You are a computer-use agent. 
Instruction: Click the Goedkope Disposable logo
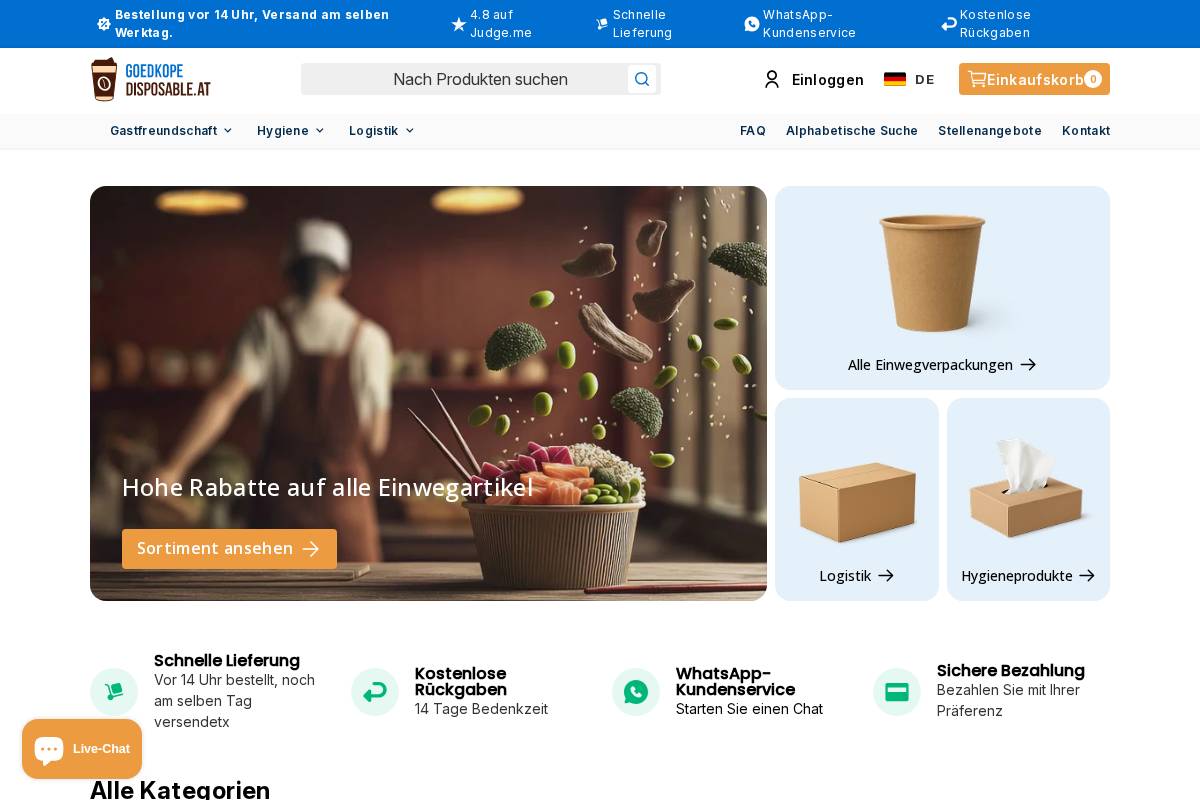150,79
